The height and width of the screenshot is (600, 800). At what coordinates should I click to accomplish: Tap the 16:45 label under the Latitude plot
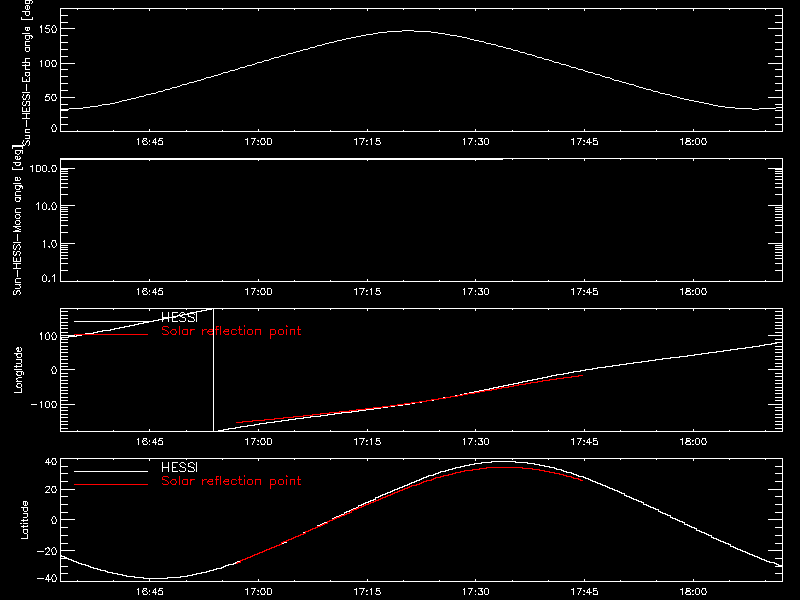pos(149,592)
